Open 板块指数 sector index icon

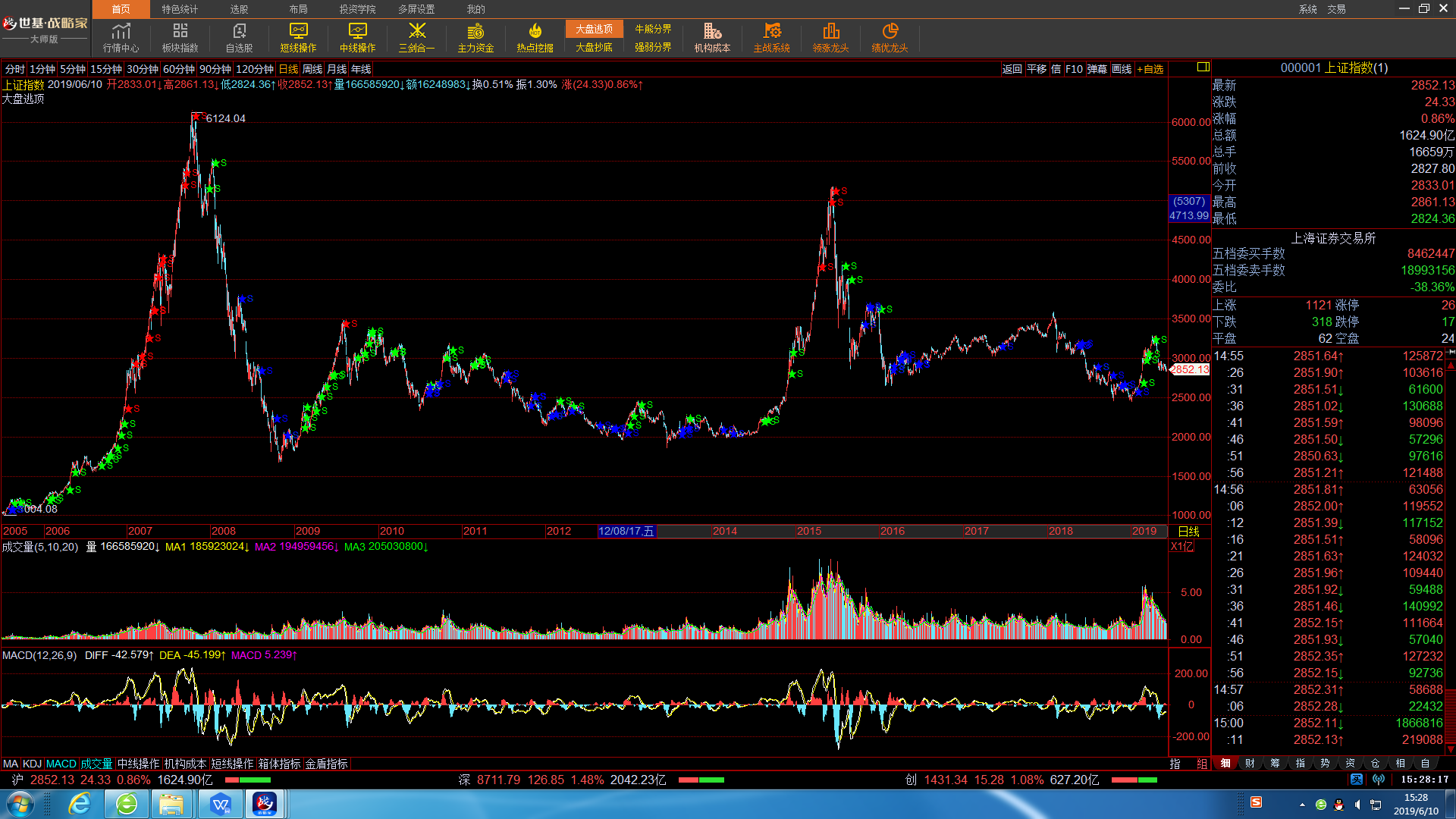180,37
